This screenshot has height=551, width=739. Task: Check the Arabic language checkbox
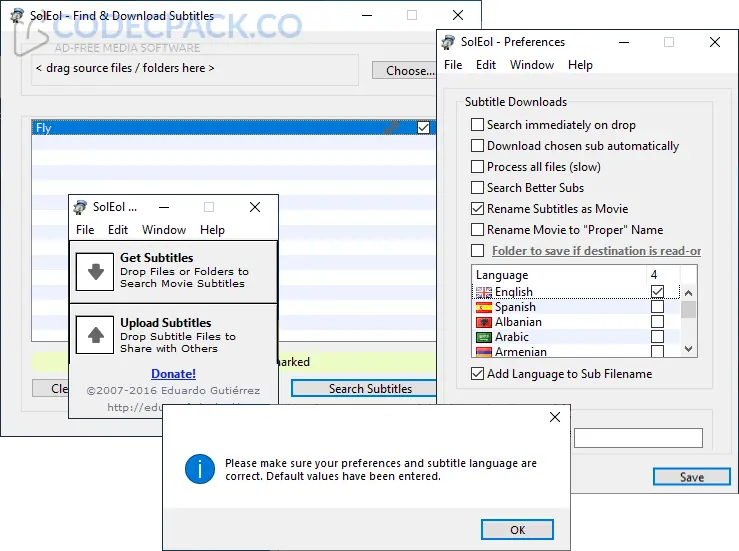(x=657, y=337)
